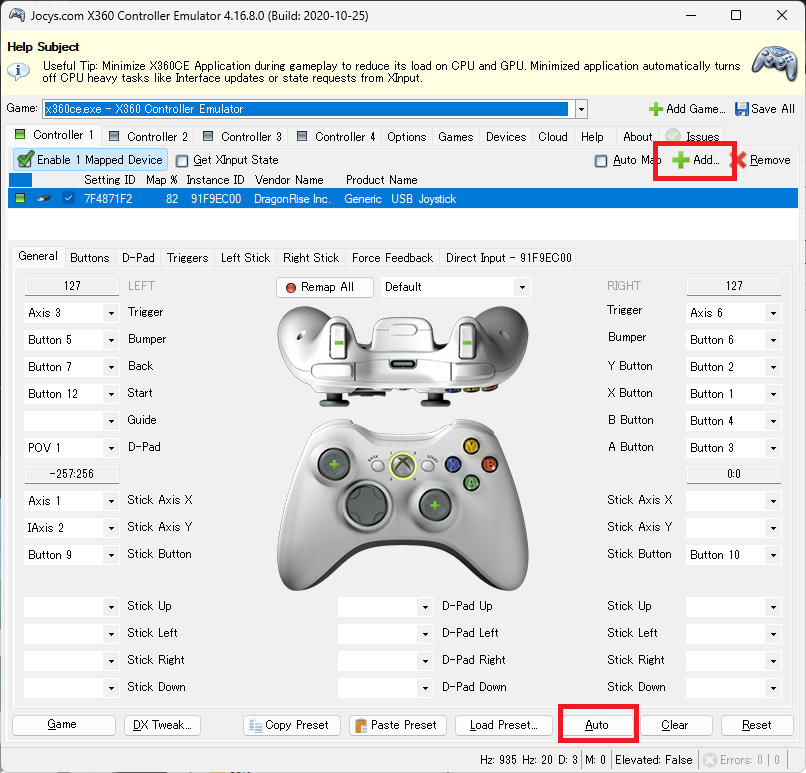Expand the Game executable dropdown
806x773 pixels.
pyautogui.click(x=581, y=109)
